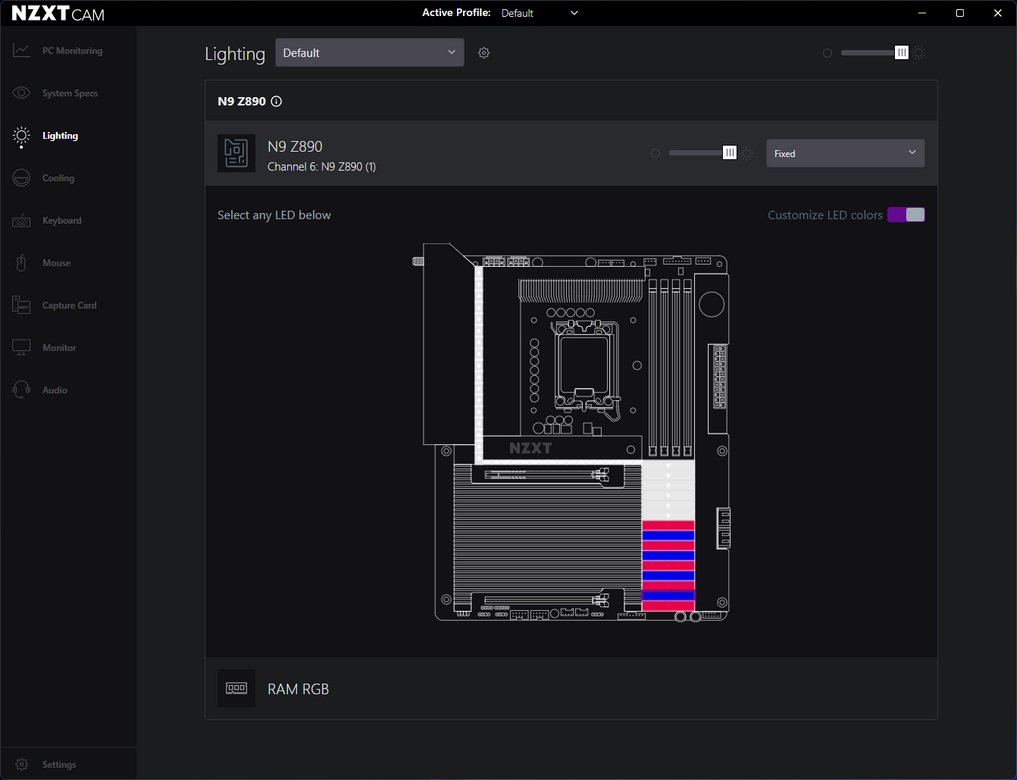1017x780 pixels.
Task: Click the Mouse icon in sidebar
Action: [x=21, y=263]
